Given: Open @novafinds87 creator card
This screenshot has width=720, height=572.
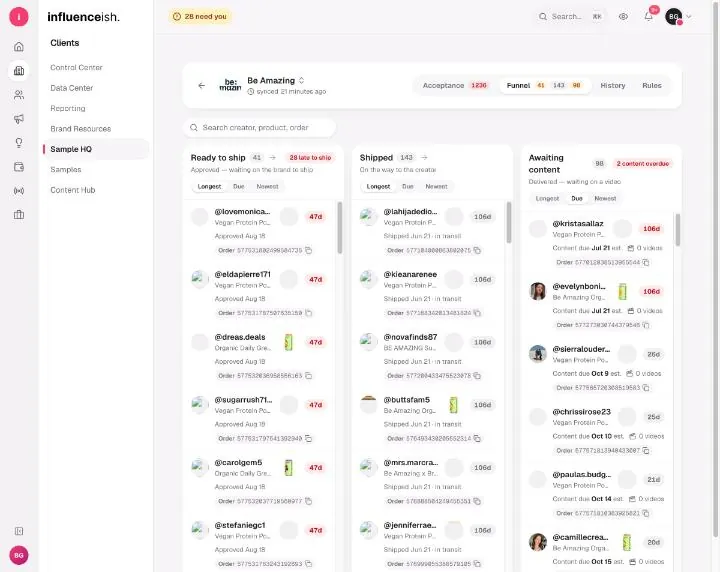Looking at the screenshot, I should (x=429, y=356).
